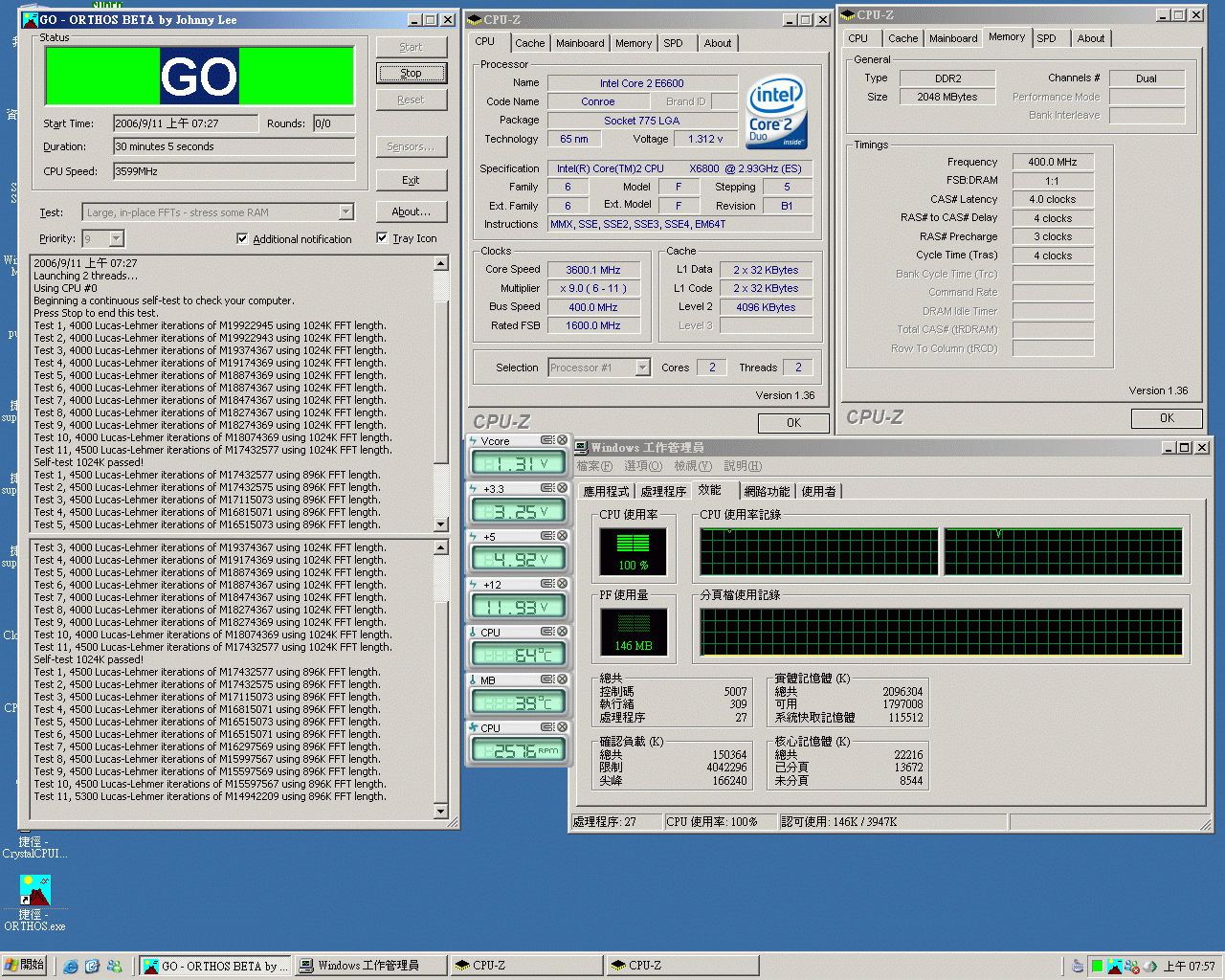Click the ORTHOS tray icon
Image resolution: width=1225 pixels, height=980 pixels.
pos(1115,967)
